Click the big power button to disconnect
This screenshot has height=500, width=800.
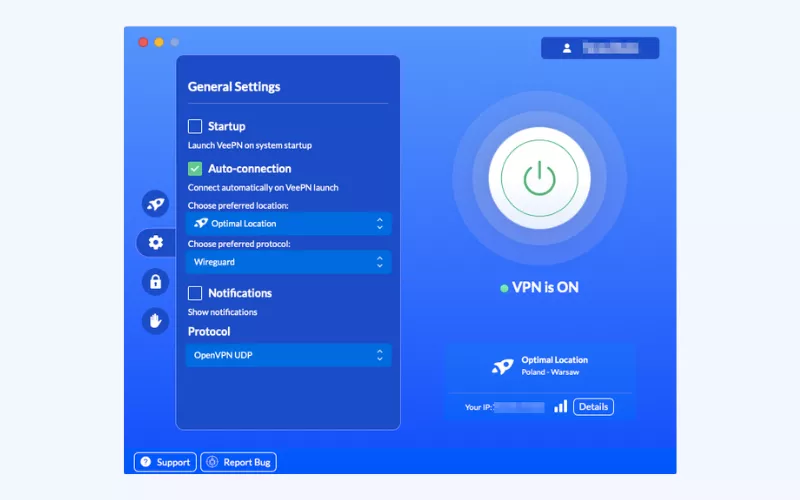pyautogui.click(x=539, y=178)
